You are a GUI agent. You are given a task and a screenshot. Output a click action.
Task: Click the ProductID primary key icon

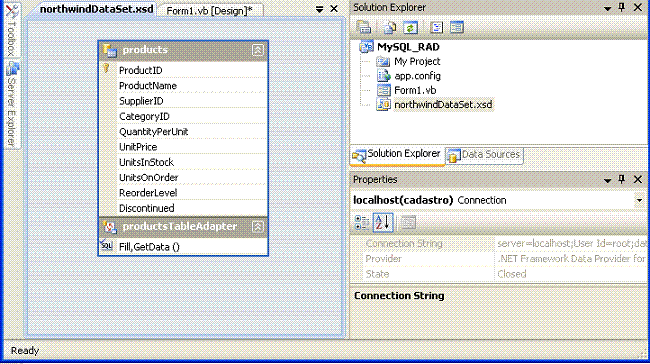106,68
